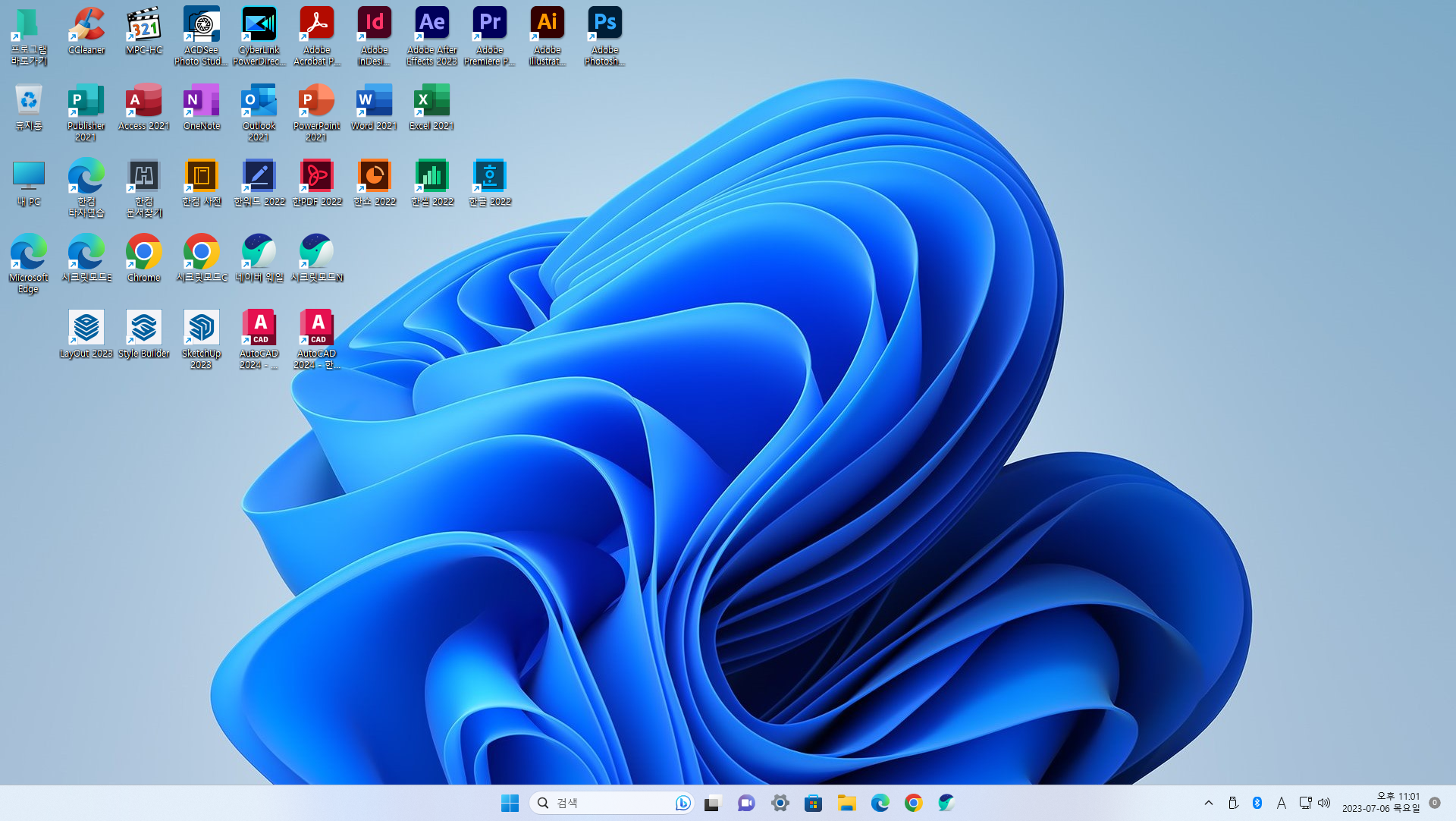Open Task View from the taskbar
Image resolution: width=1456 pixels, height=821 pixels.
click(x=712, y=803)
